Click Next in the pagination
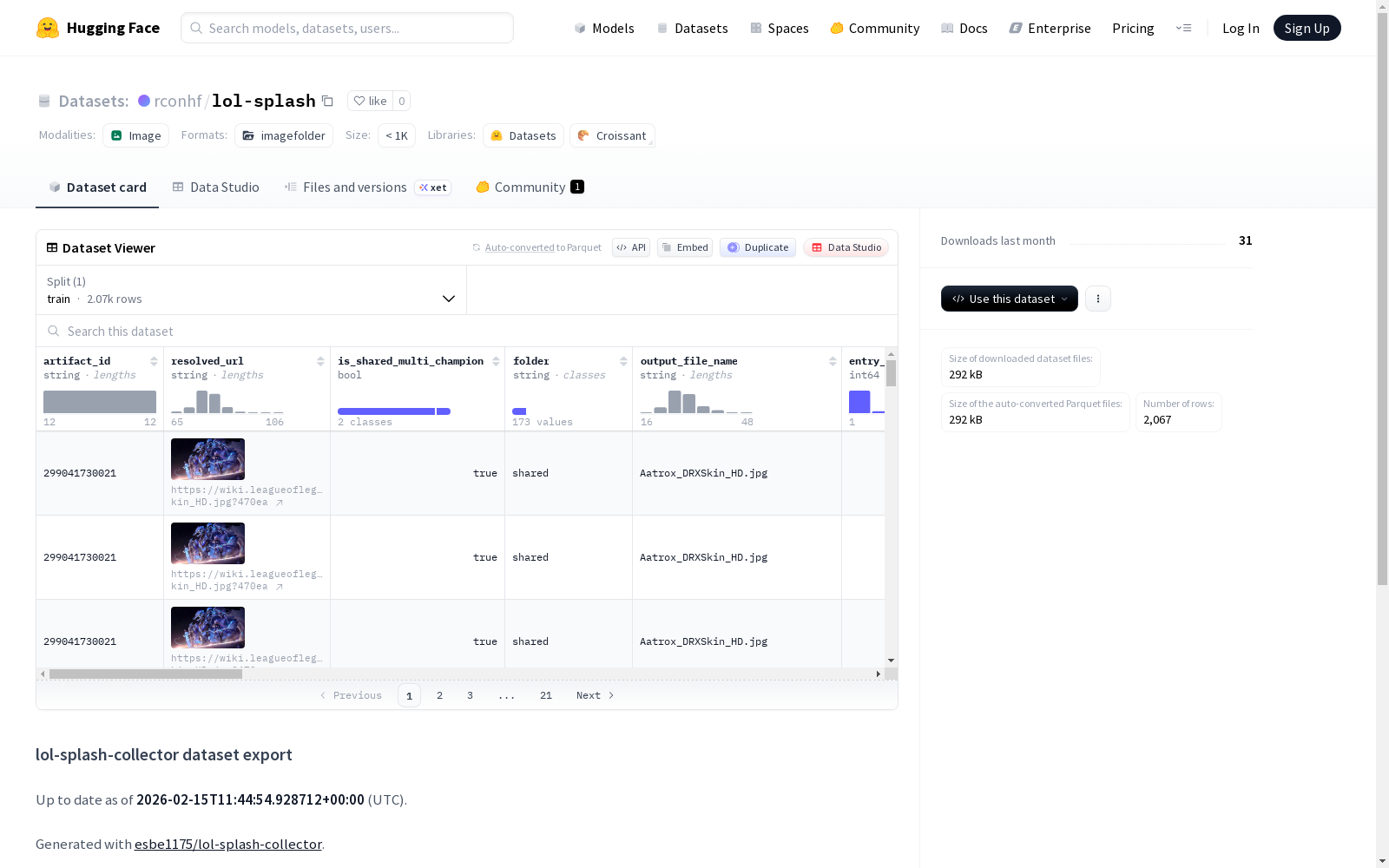This screenshot has width=1389, height=868. click(x=596, y=695)
